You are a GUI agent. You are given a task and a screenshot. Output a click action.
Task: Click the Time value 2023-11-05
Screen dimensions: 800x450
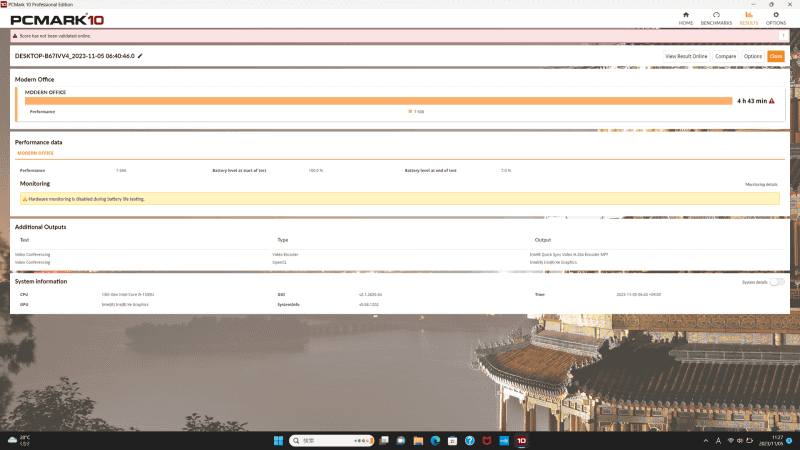638,294
